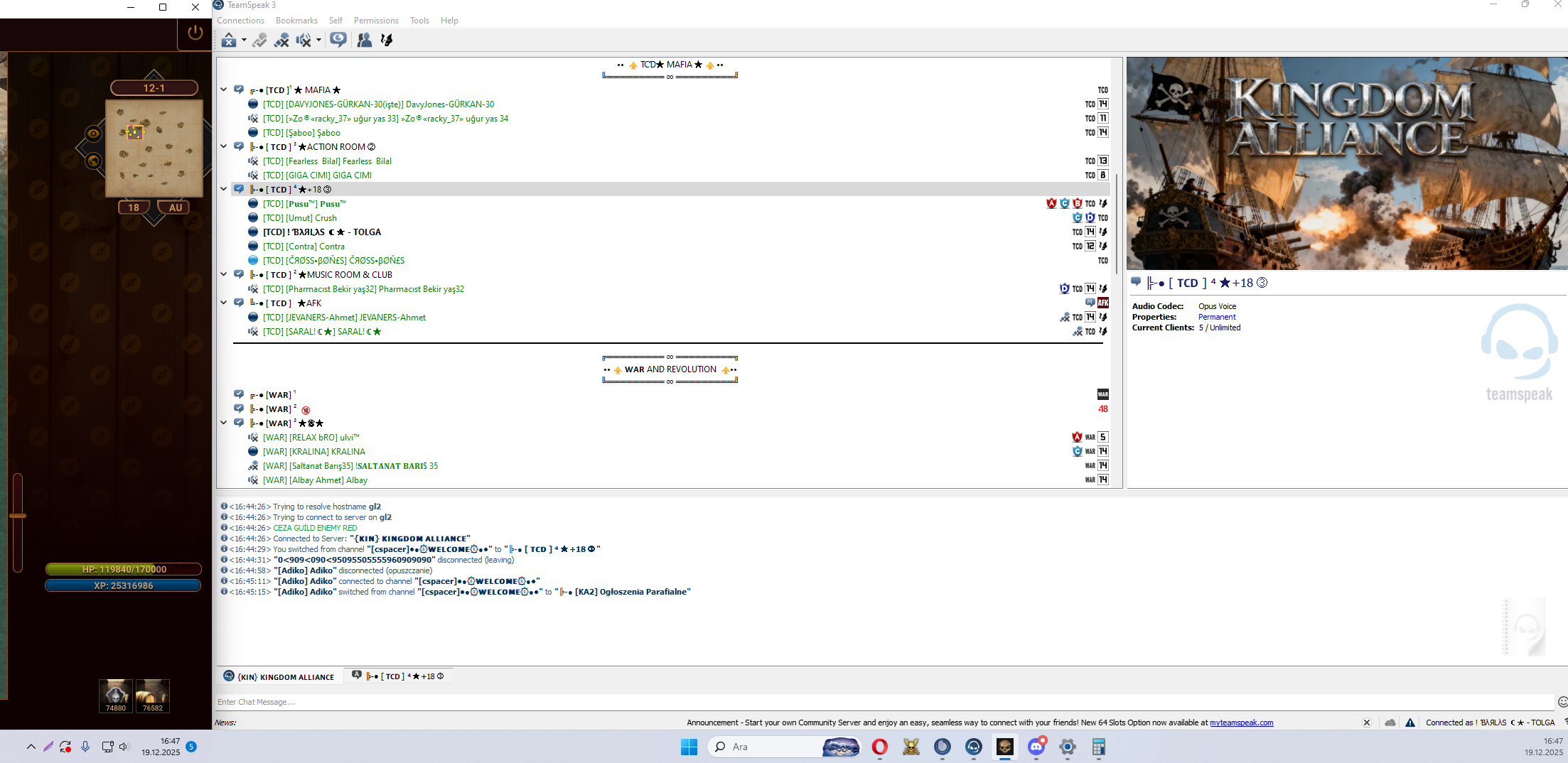Collapse the [TCD] AFK channel
1568x763 pixels.
(224, 303)
